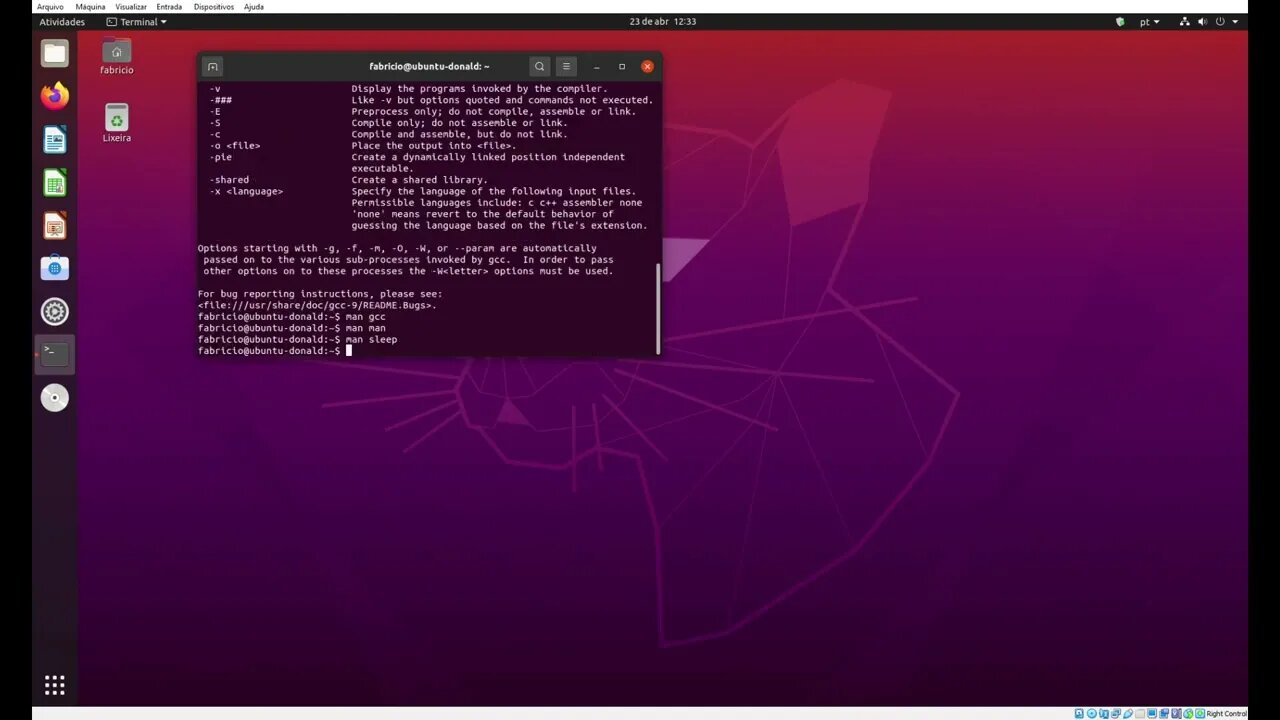Maximize the terminal window
This screenshot has height=720, width=1280.
[x=622, y=66]
